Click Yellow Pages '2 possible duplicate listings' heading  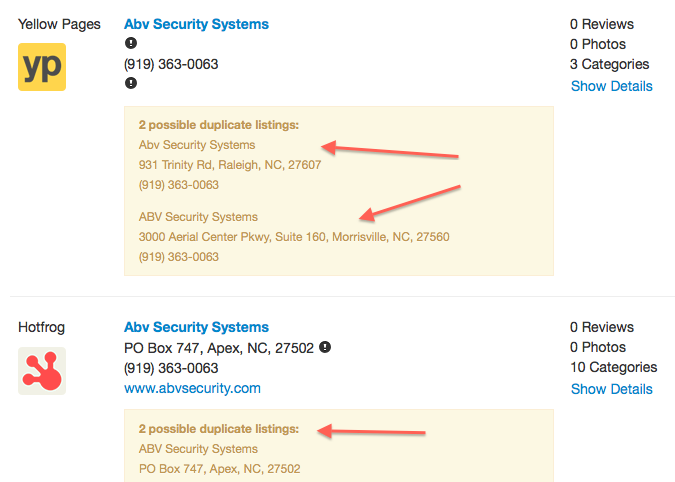tap(219, 125)
